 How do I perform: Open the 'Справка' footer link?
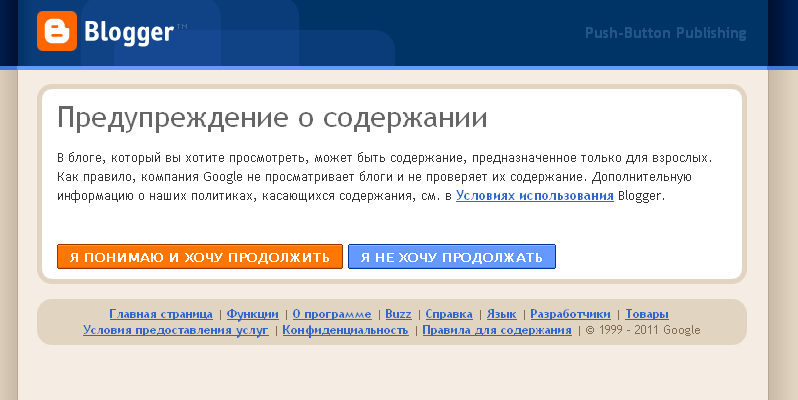coord(449,314)
